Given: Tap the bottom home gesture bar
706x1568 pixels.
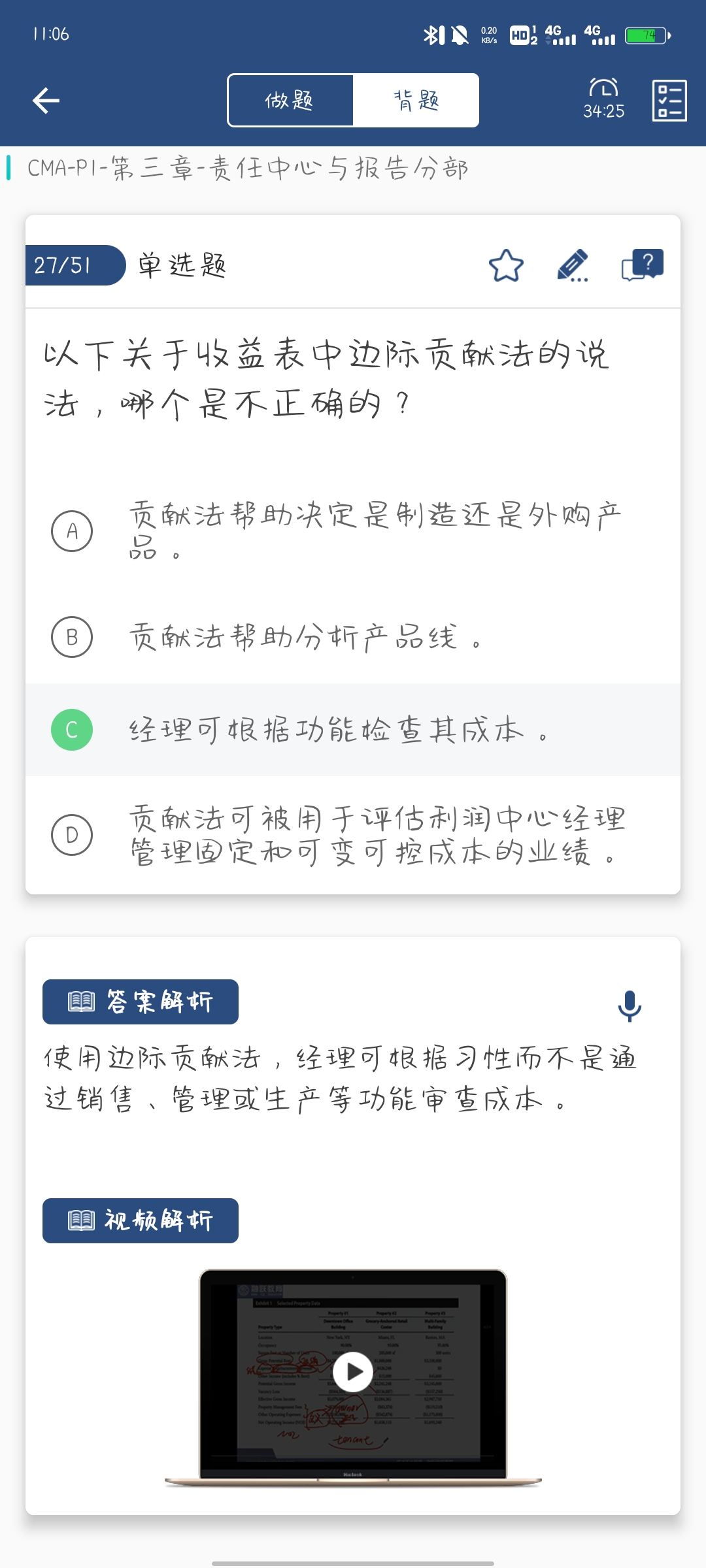Looking at the screenshot, I should pyautogui.click(x=353, y=1563).
